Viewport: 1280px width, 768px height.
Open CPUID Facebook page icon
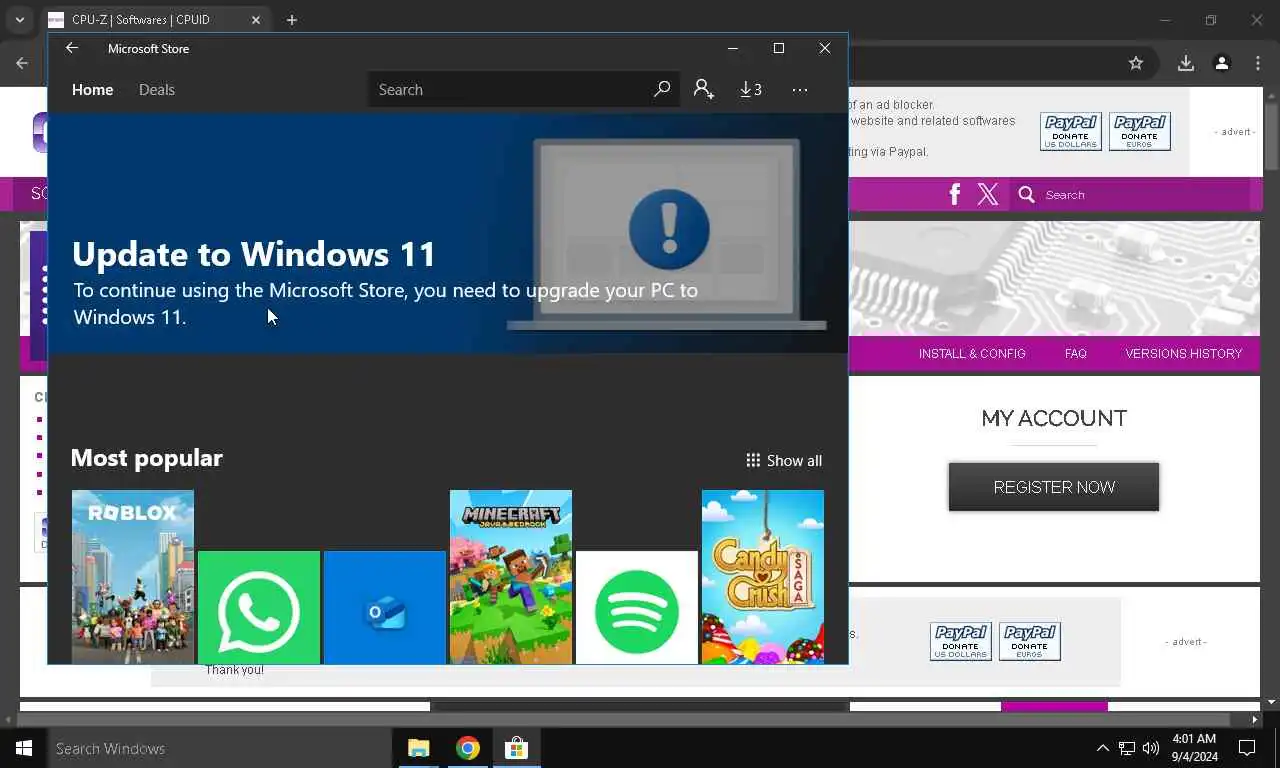(x=955, y=194)
